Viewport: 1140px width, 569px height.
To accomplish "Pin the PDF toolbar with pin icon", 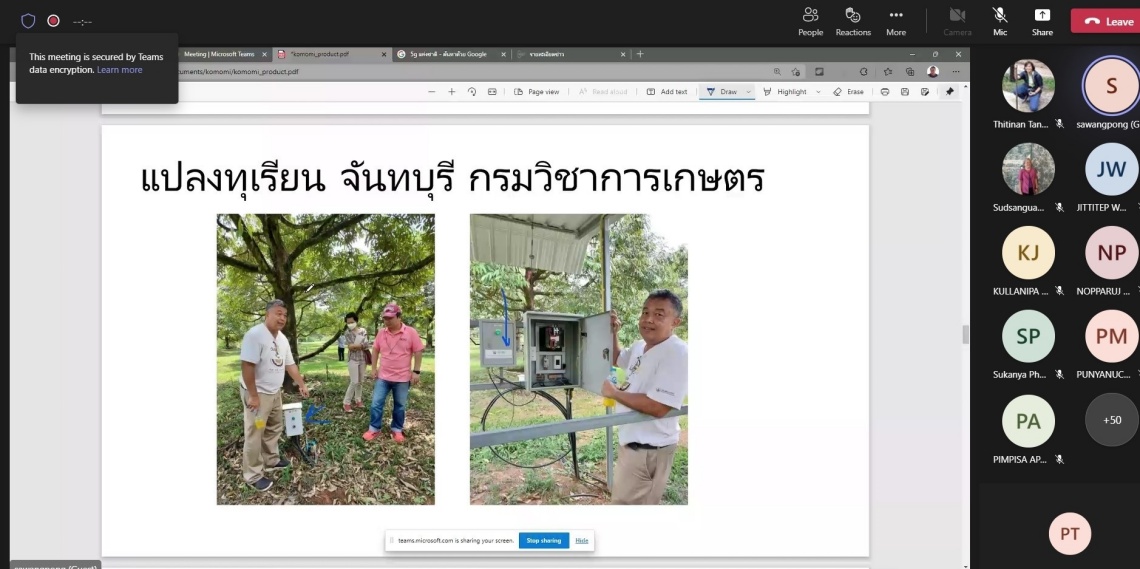I will click(x=949, y=92).
